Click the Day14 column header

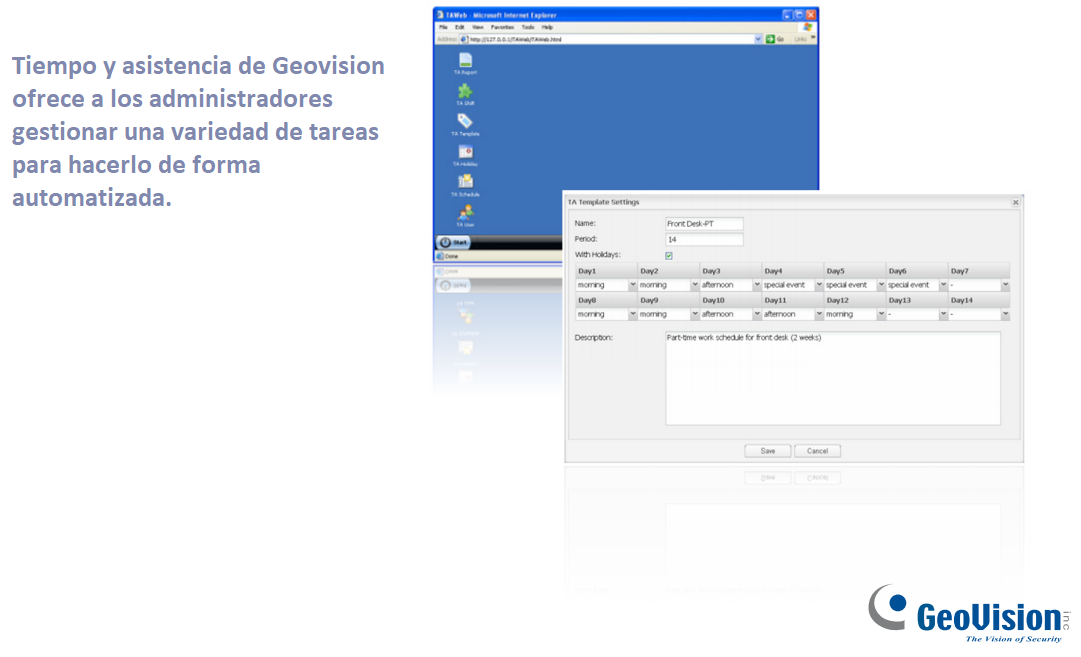[979, 300]
